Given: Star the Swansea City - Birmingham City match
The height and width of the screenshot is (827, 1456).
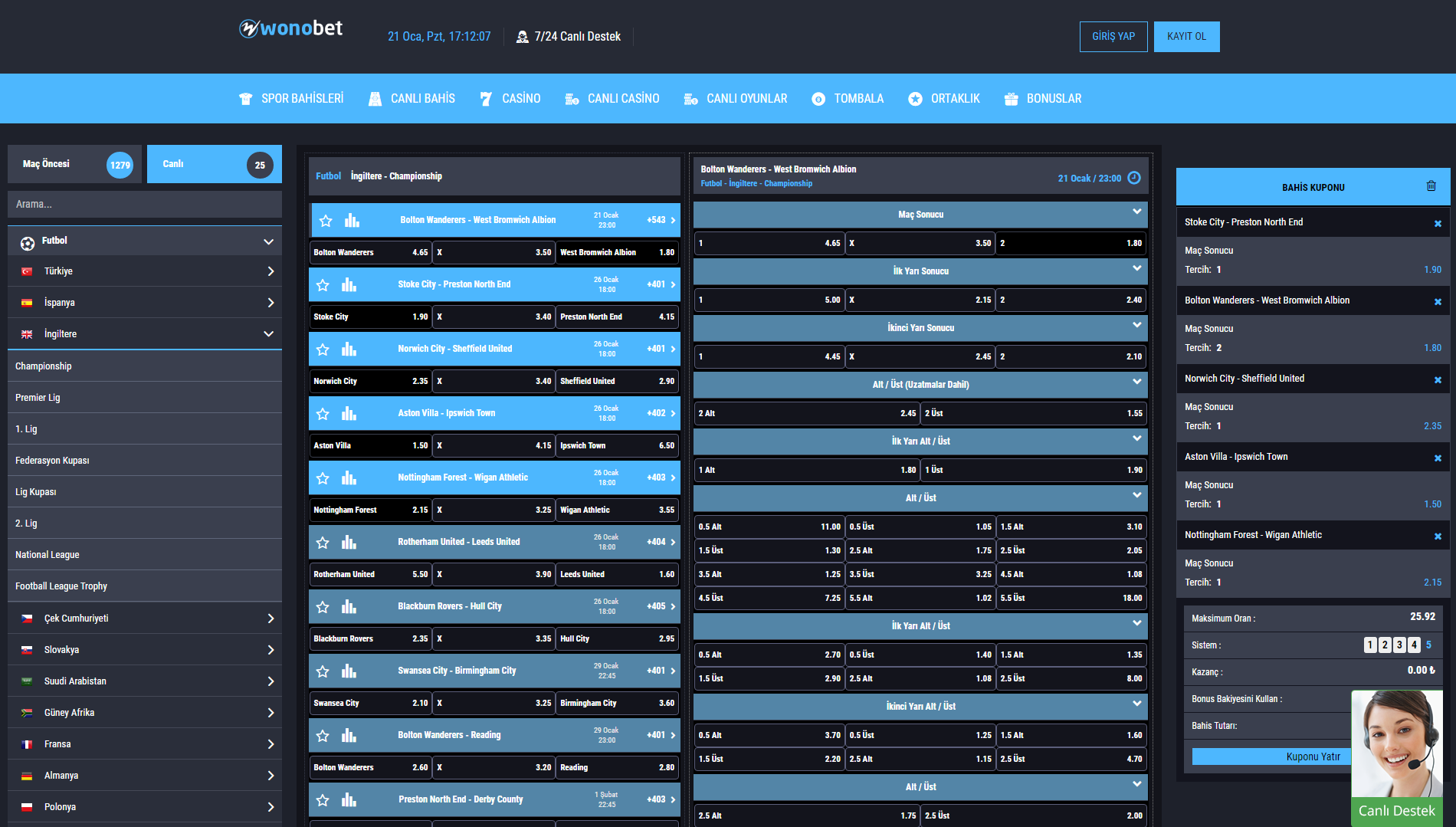Looking at the screenshot, I should (x=323, y=671).
